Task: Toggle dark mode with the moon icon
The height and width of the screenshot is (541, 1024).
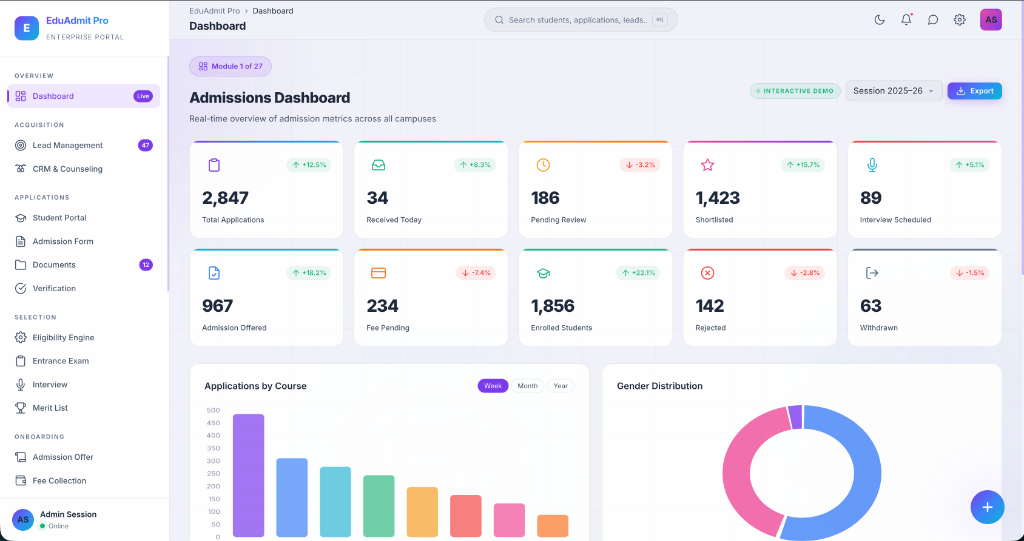Action: point(879,20)
